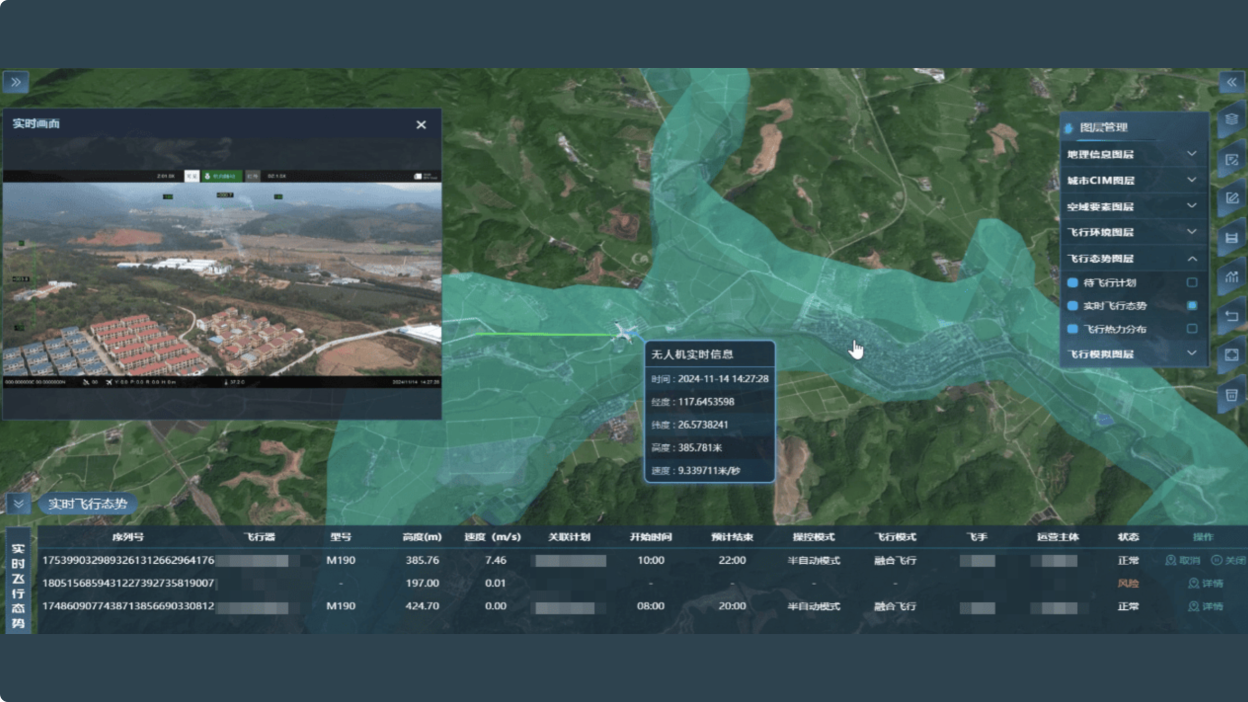Select serial number row starting 180515
Image resolution: width=1248 pixels, height=702 pixels.
coord(127,583)
